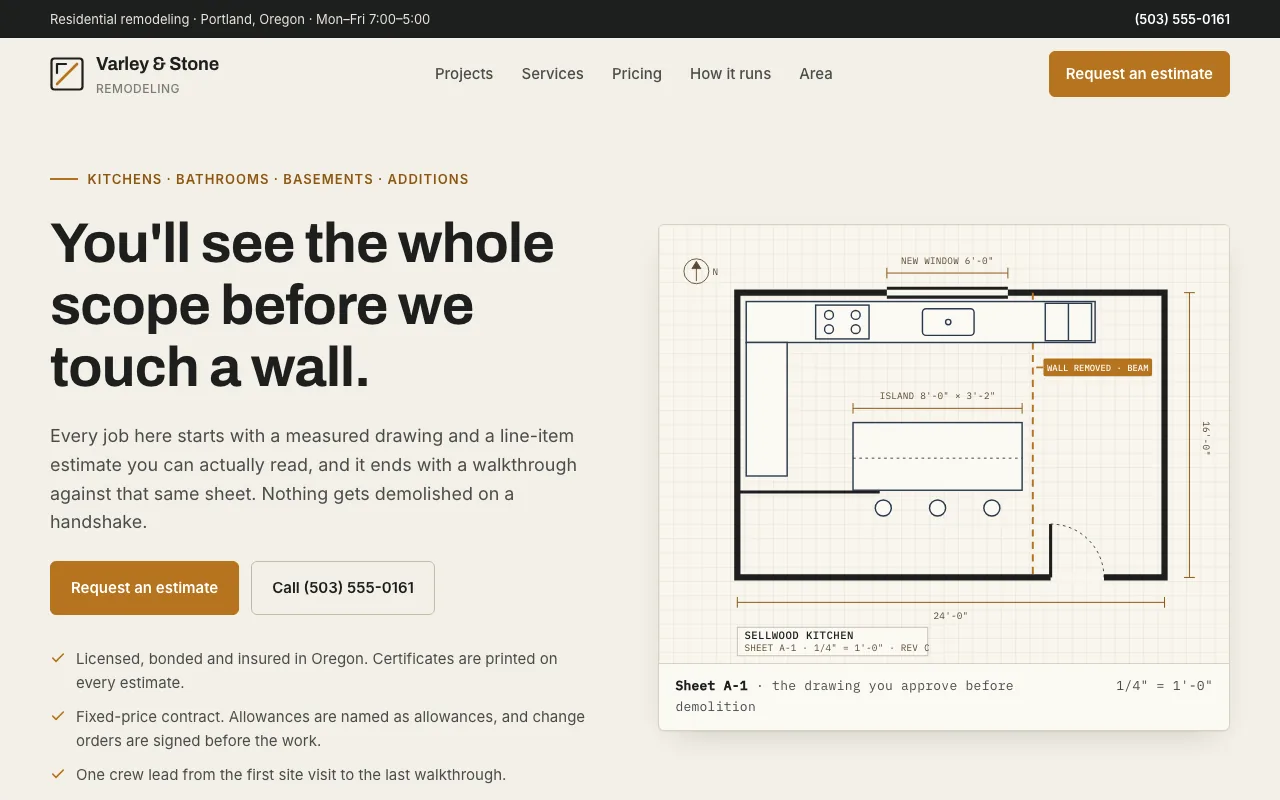The height and width of the screenshot is (800, 1280).
Task: Click the 1/4" = 1'-0" scale caption
Action: [x=1164, y=686]
